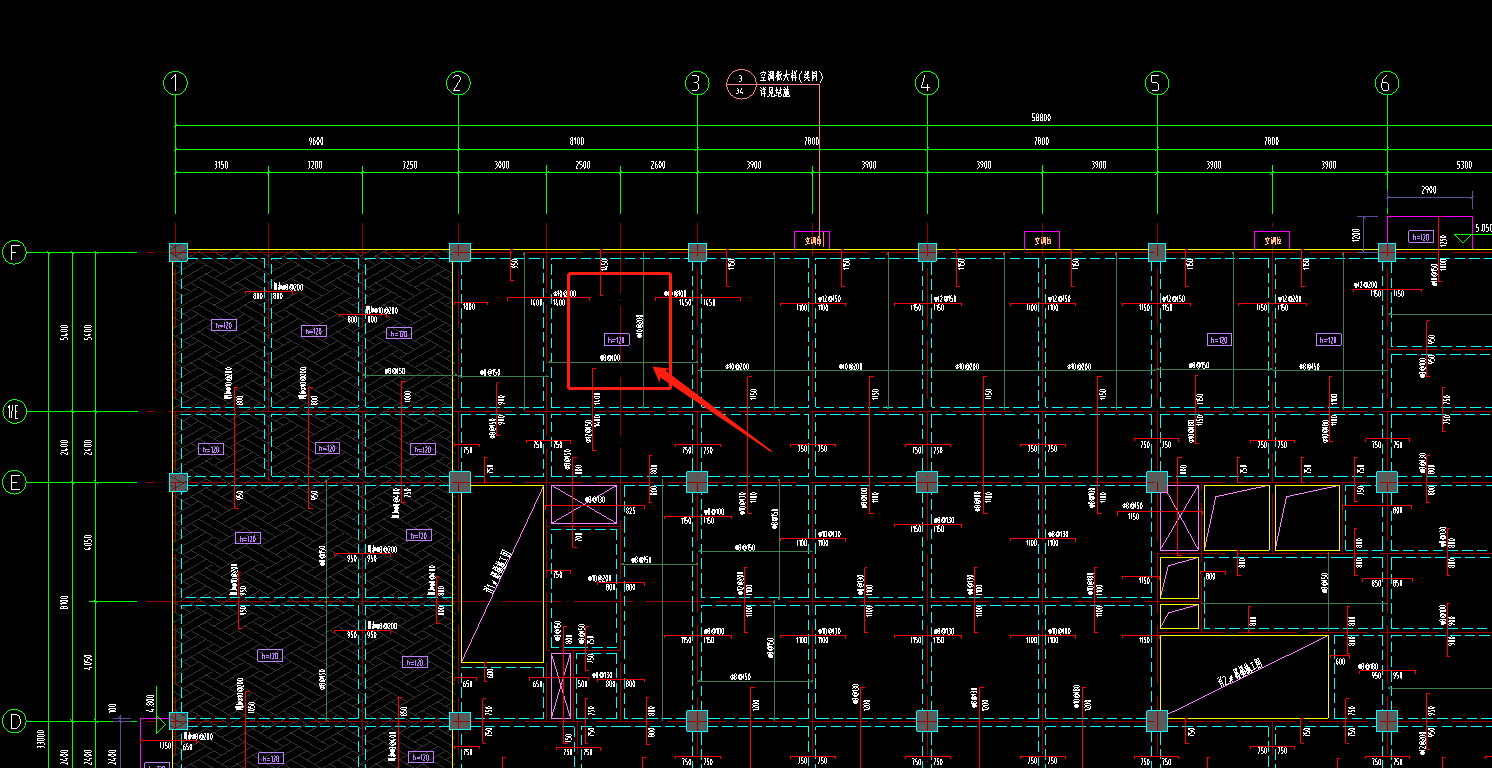The image size is (1492, 768).
Task: Pick the column at axis F and 1
Action: point(178,252)
